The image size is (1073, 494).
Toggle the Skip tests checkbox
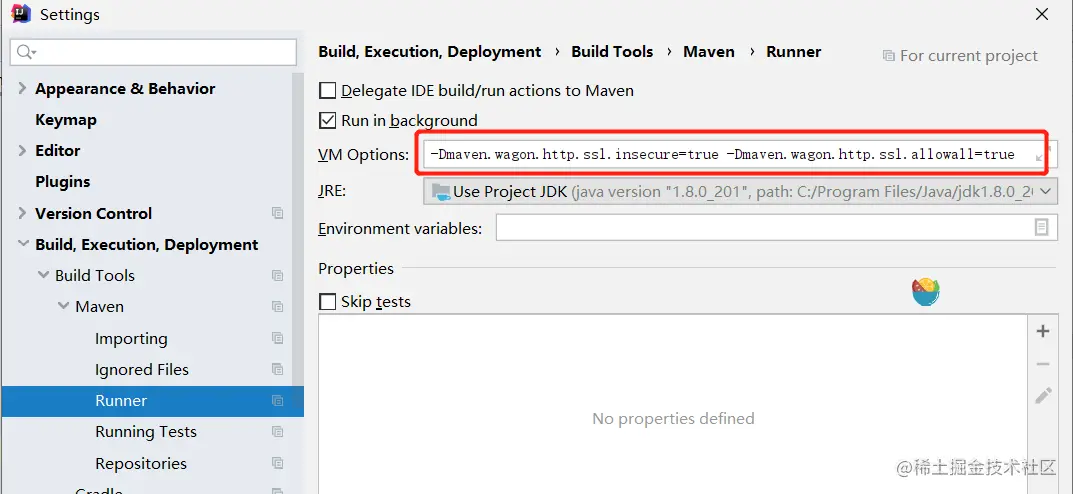[x=327, y=301]
